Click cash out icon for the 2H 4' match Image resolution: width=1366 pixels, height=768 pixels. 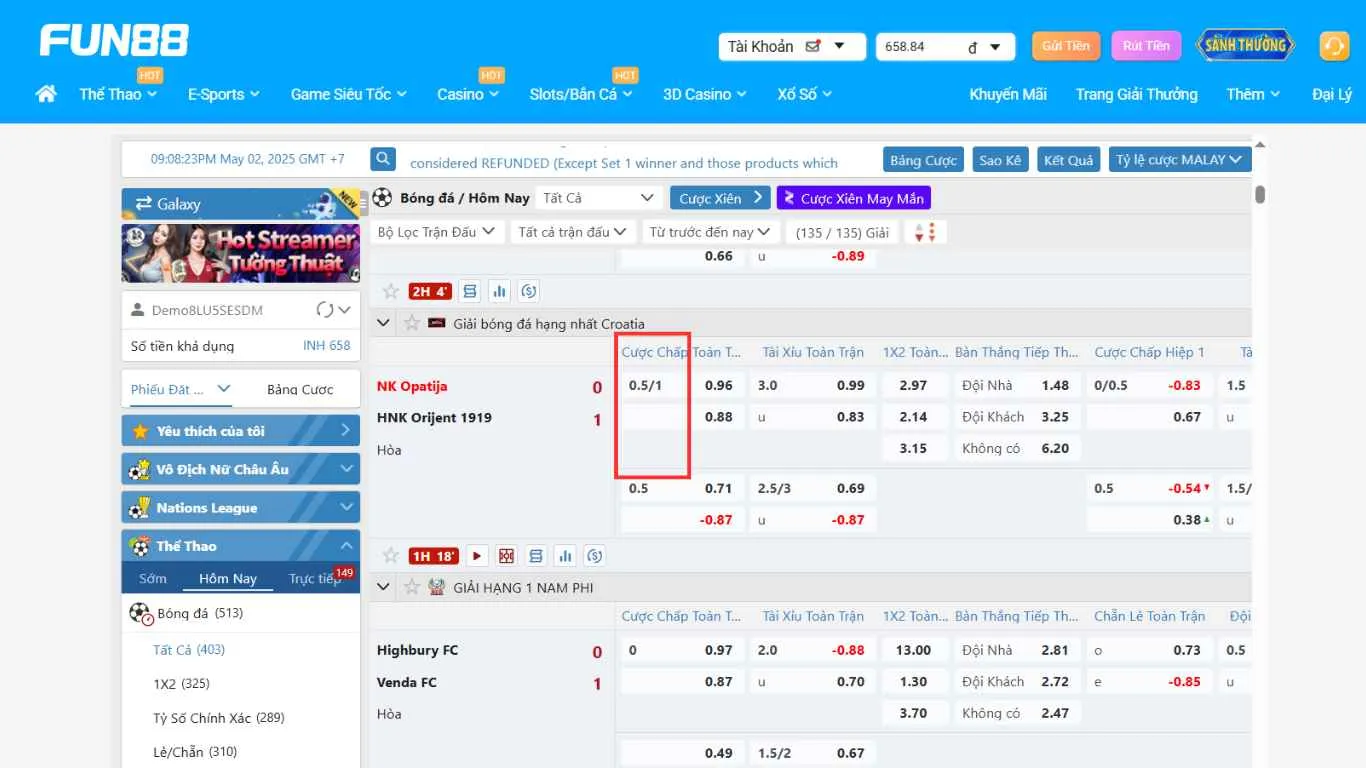(x=530, y=291)
